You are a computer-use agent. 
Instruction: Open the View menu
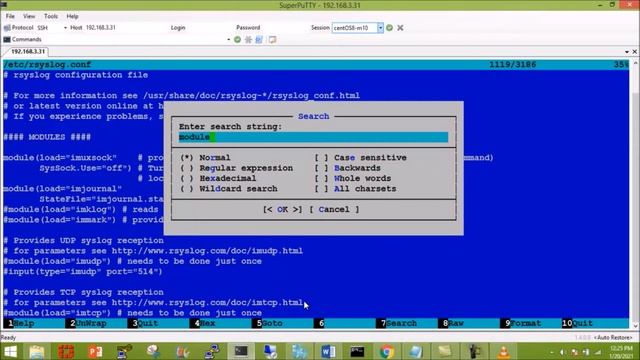(x=29, y=16)
